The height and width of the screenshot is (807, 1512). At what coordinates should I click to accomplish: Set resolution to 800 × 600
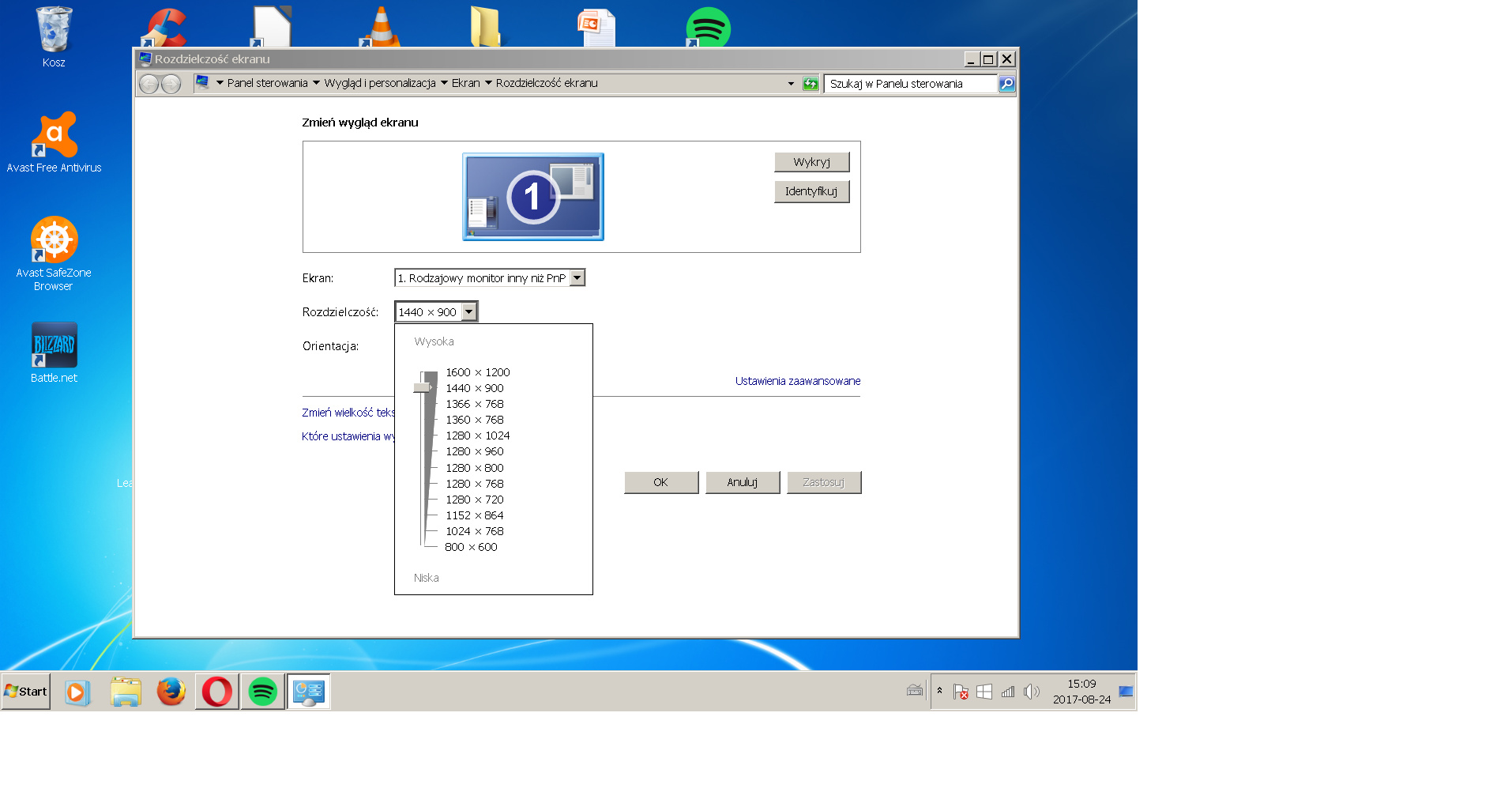[x=471, y=547]
